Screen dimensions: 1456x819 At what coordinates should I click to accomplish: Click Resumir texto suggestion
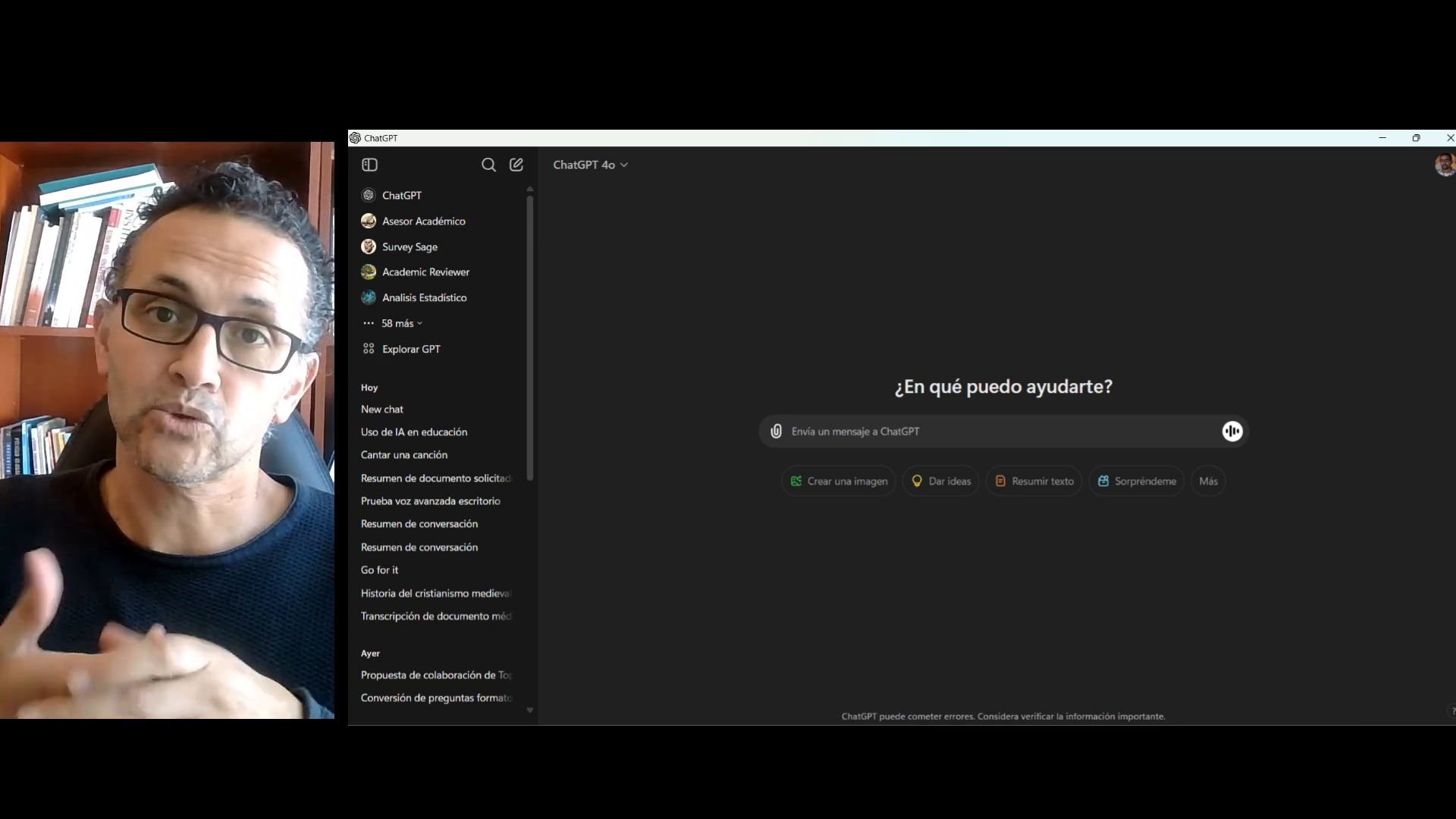click(1034, 481)
